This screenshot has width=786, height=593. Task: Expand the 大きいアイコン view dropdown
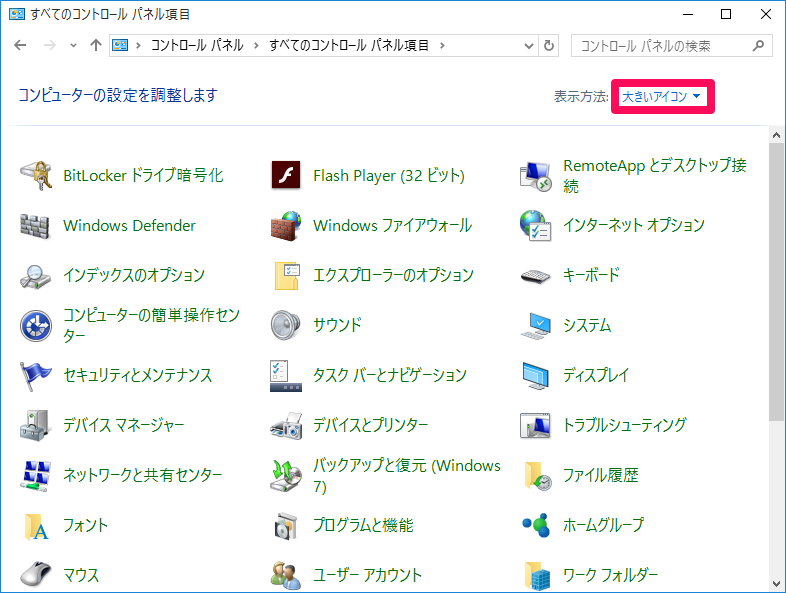pyautogui.click(x=662, y=97)
